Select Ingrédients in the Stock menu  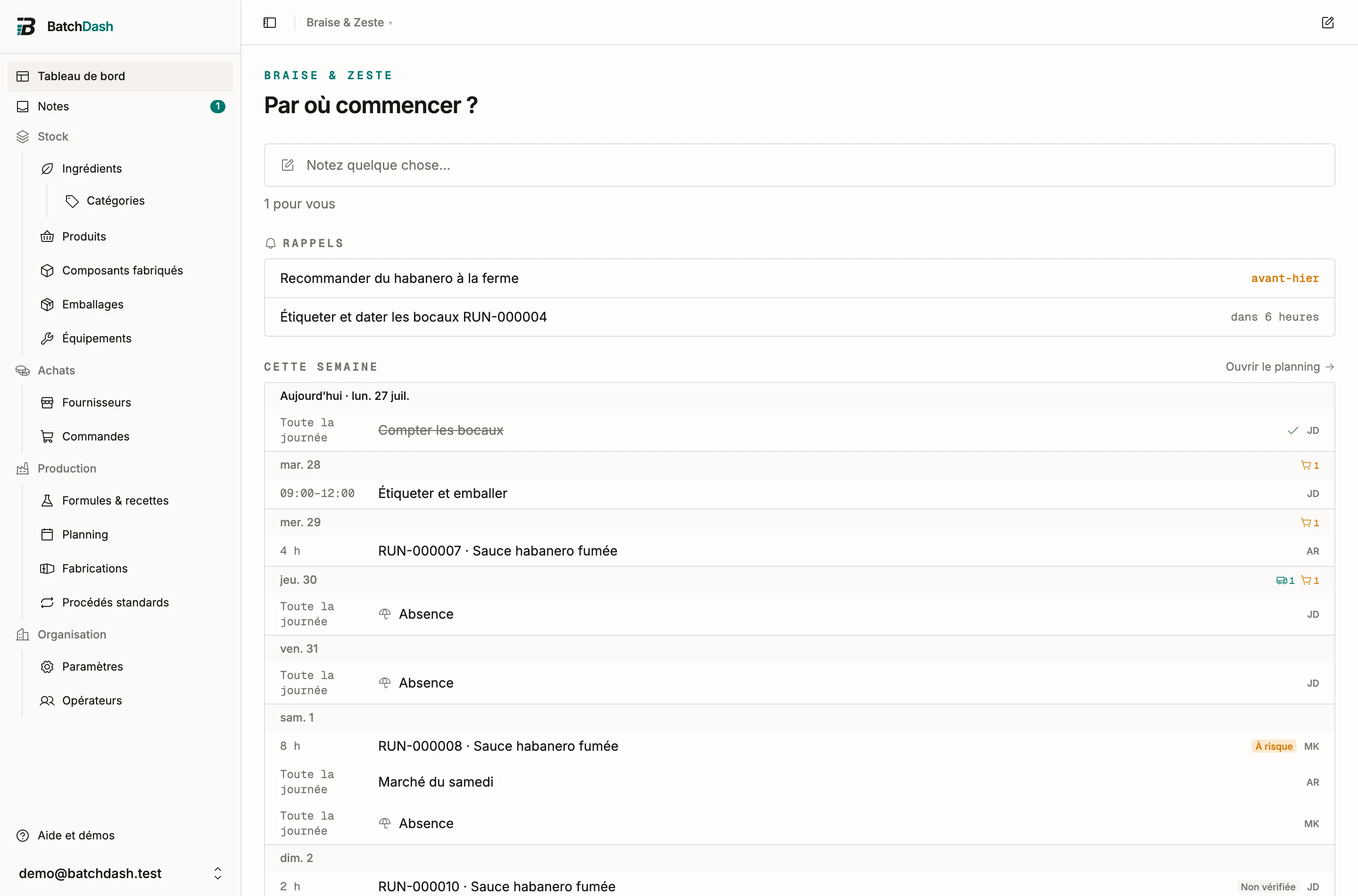tap(92, 168)
